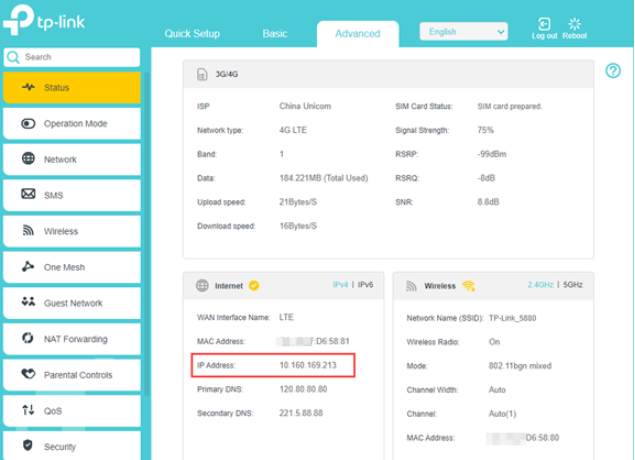Open help via question mark icon
635x460 pixels.
click(x=613, y=71)
